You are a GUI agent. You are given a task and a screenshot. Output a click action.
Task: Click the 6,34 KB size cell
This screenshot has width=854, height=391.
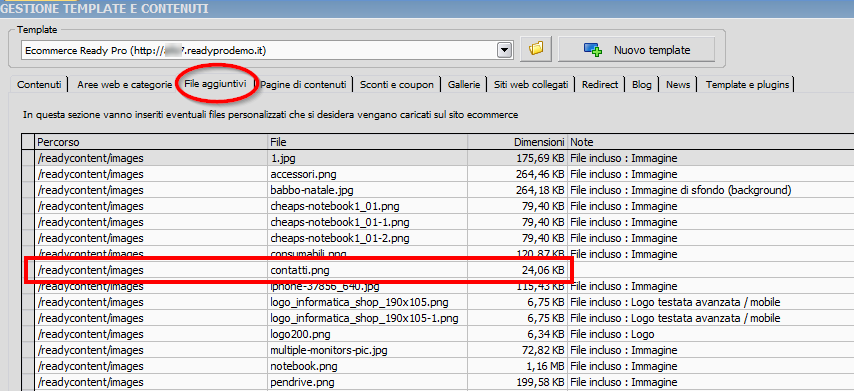(x=518, y=334)
